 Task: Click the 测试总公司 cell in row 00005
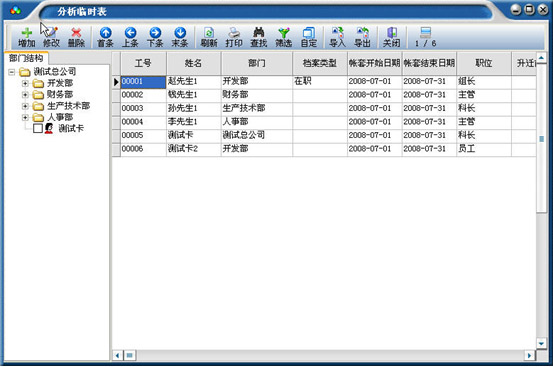(257, 135)
